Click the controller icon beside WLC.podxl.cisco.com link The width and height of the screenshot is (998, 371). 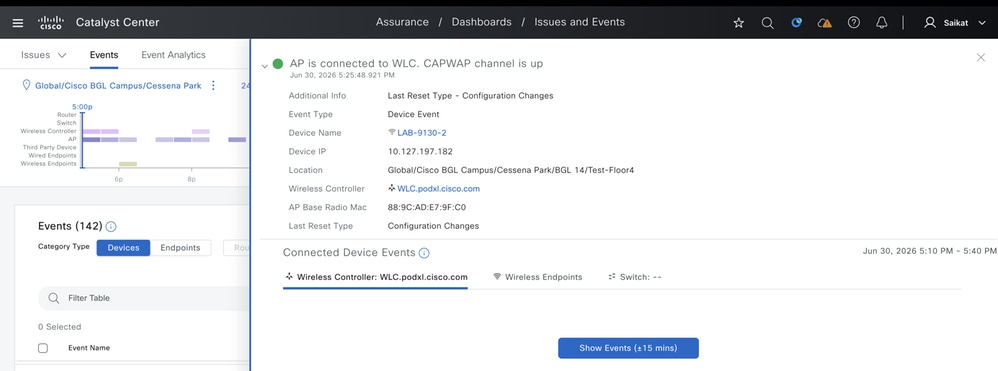pyautogui.click(x=392, y=188)
